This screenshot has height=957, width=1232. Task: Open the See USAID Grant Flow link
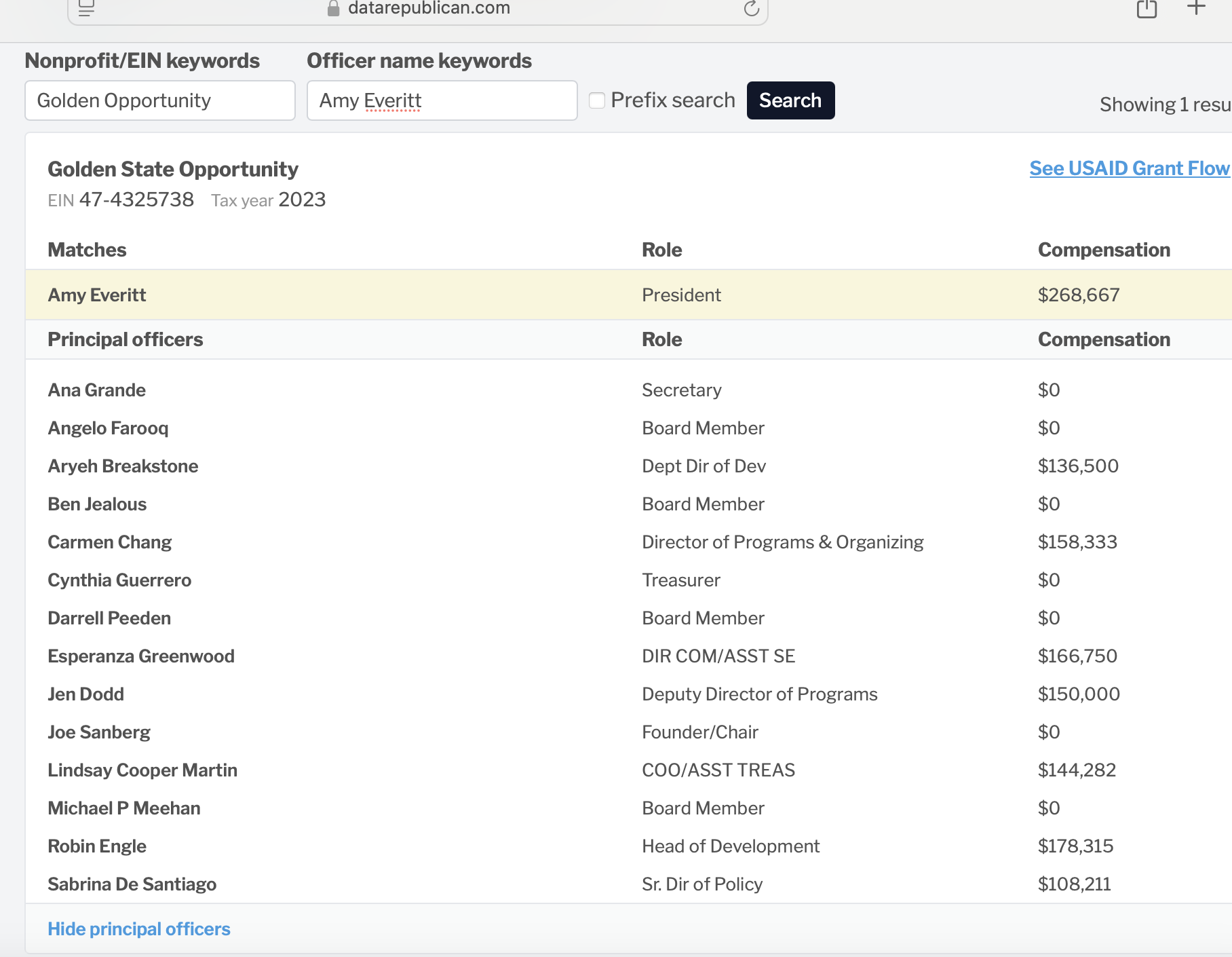(1129, 168)
